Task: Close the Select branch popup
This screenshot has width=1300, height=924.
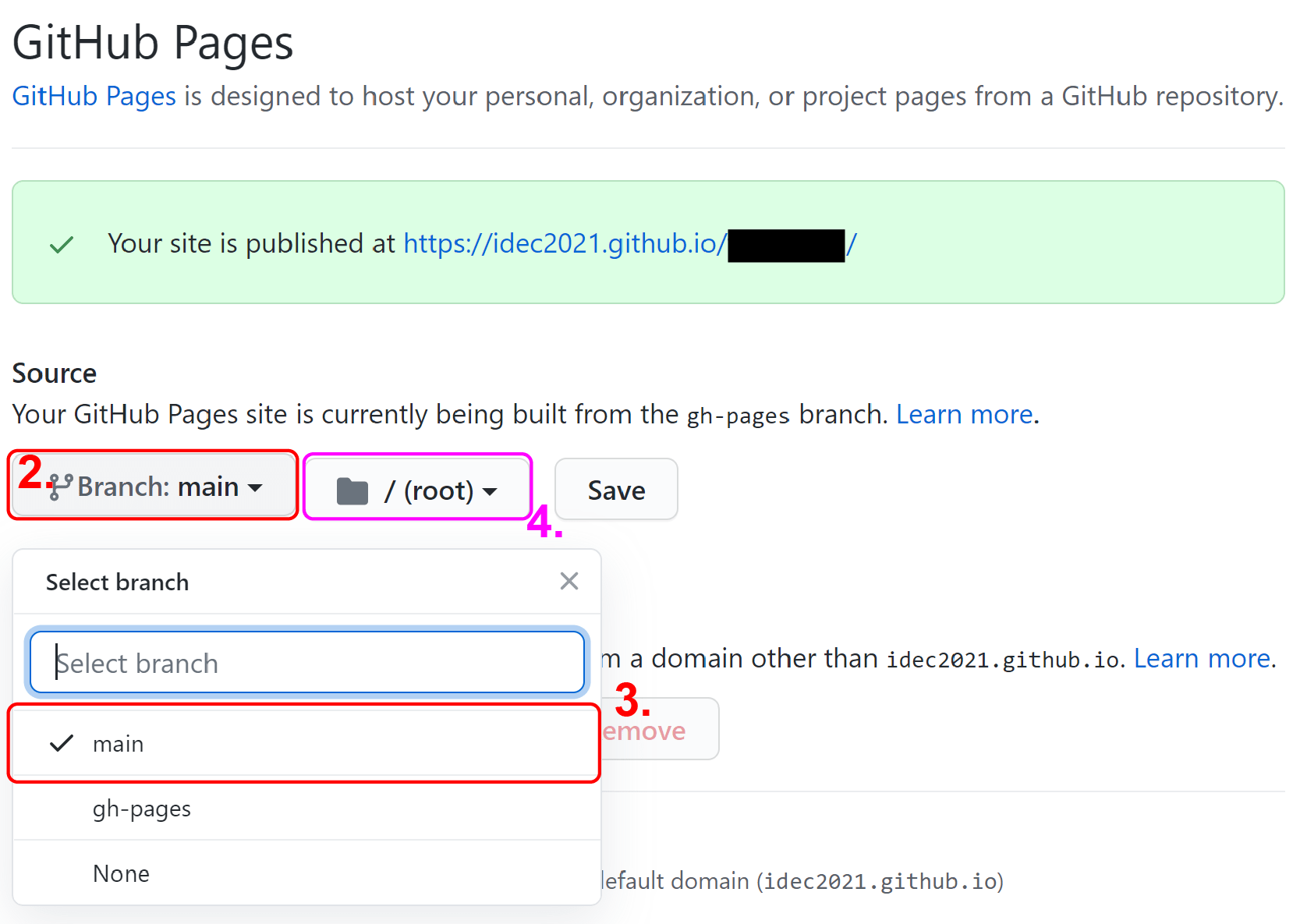Action: (569, 581)
